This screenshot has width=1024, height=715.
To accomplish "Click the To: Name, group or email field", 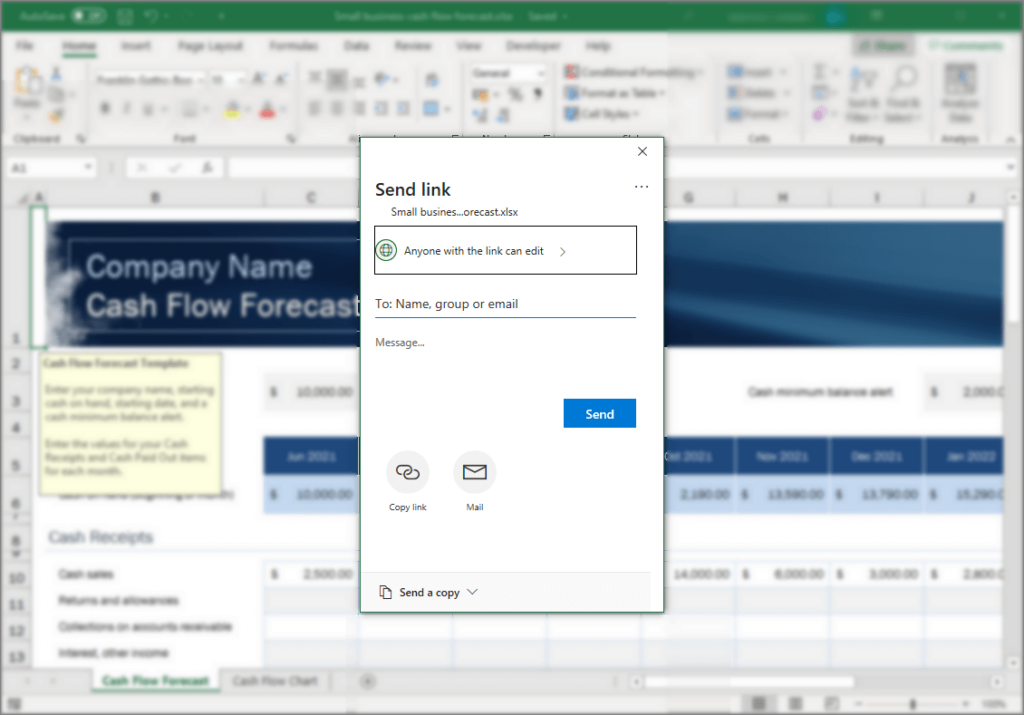I will click(505, 304).
